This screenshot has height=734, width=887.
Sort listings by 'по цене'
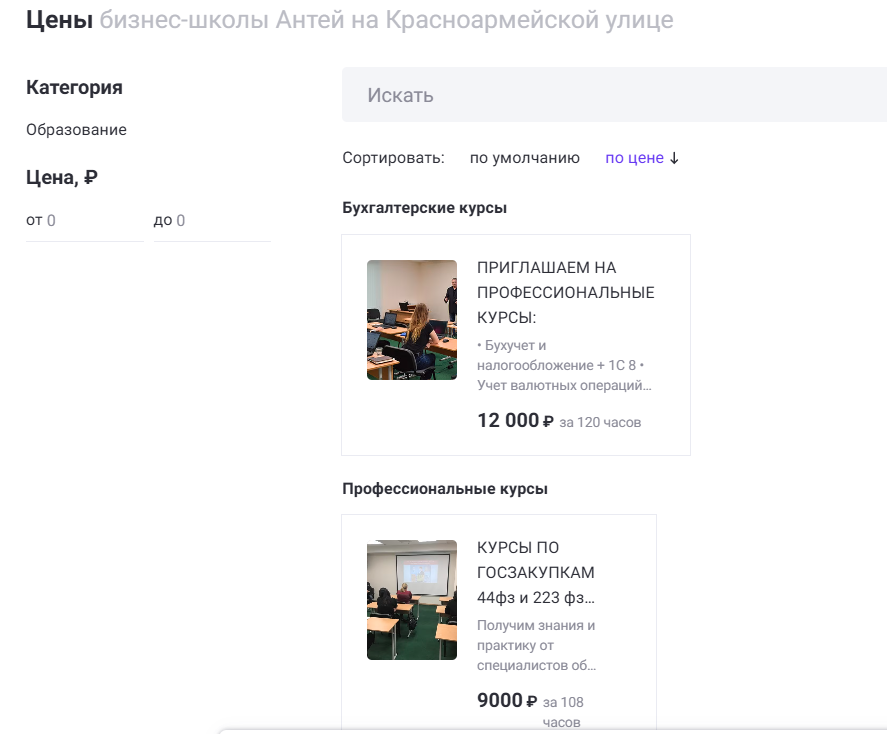pos(634,158)
